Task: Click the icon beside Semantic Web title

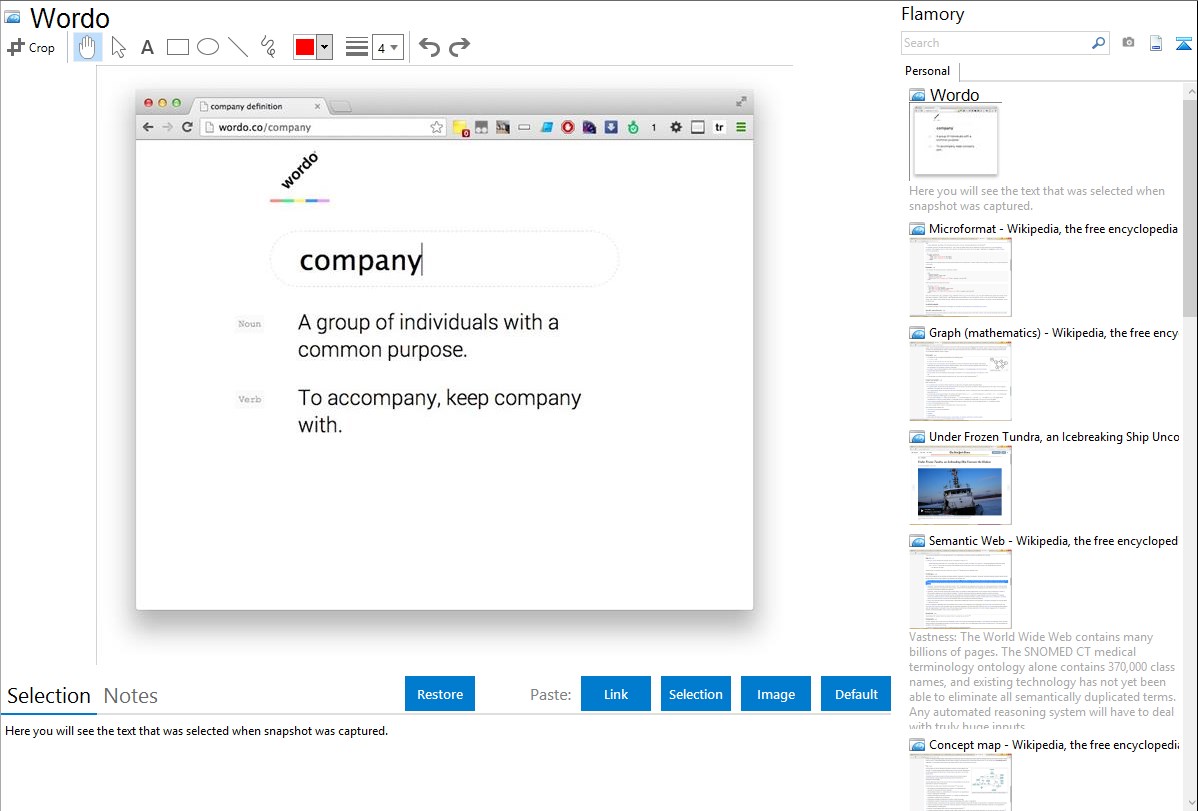Action: tap(917, 540)
